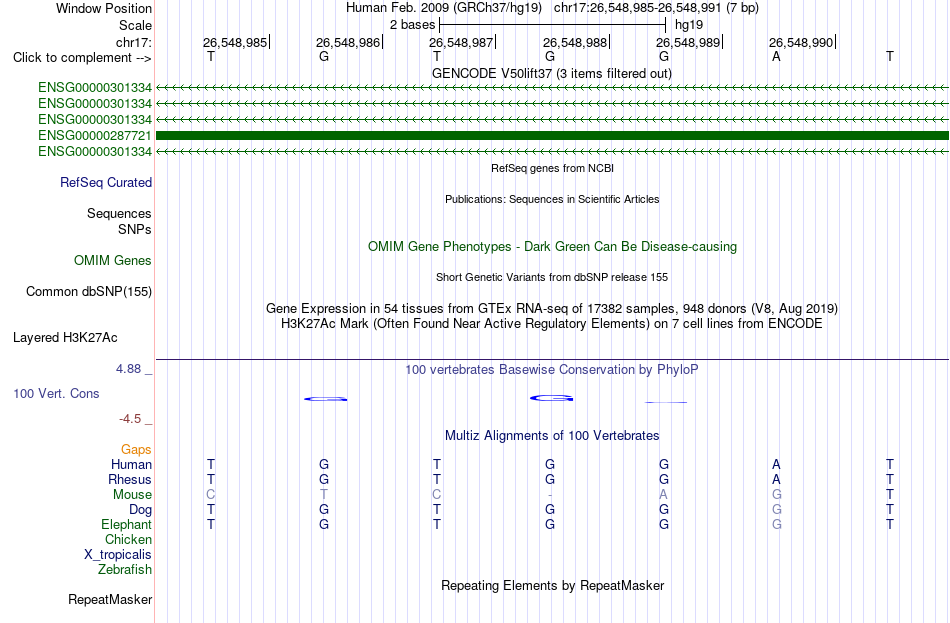
Task: Click the A base in the Human row
Action: [776, 465]
